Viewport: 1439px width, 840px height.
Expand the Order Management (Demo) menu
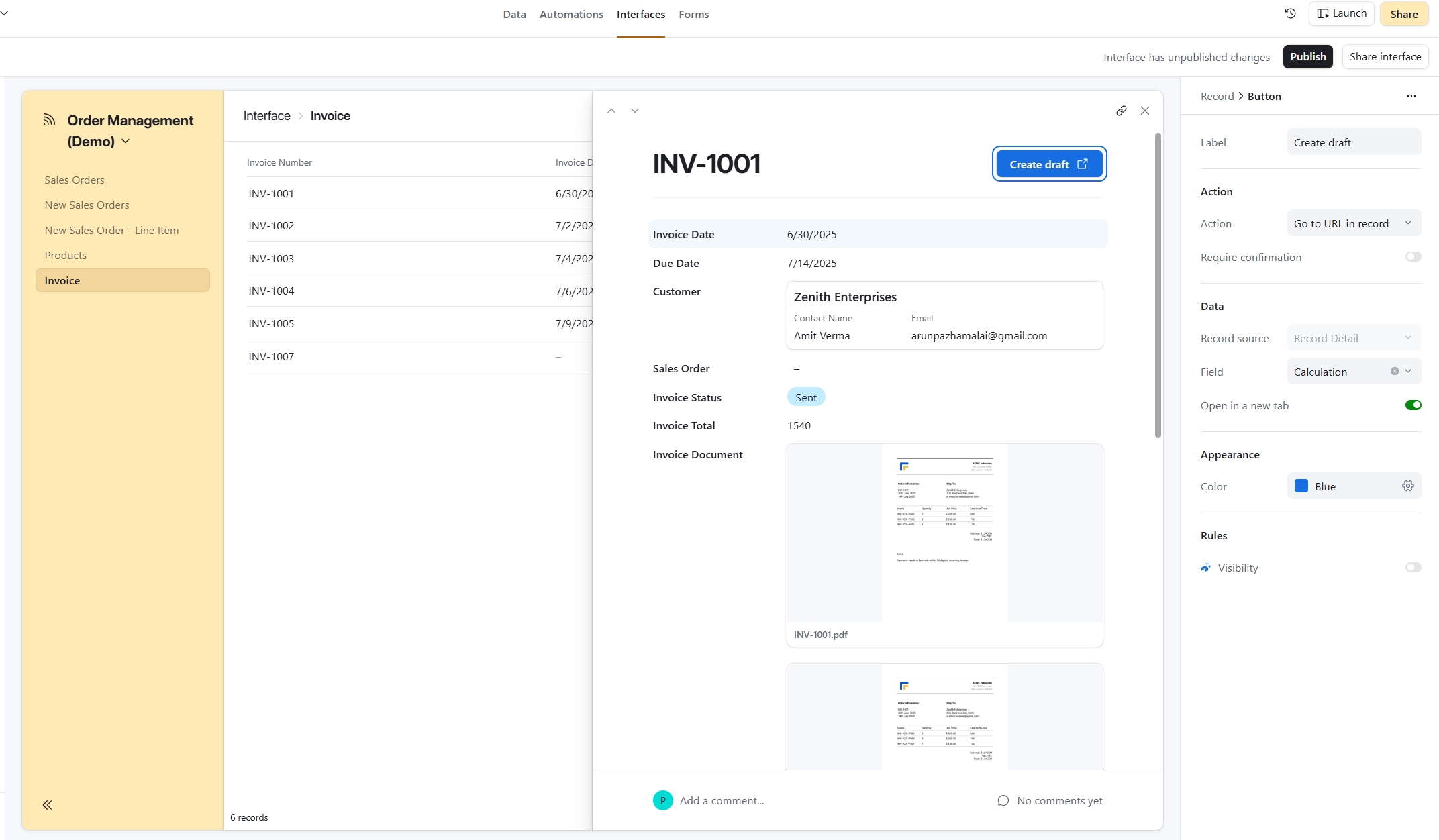pos(126,142)
